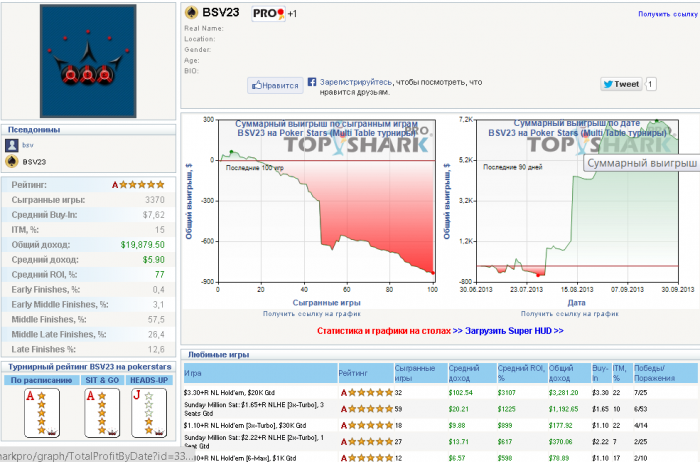Click the Любимые игры section header

pyautogui.click(x=218, y=355)
